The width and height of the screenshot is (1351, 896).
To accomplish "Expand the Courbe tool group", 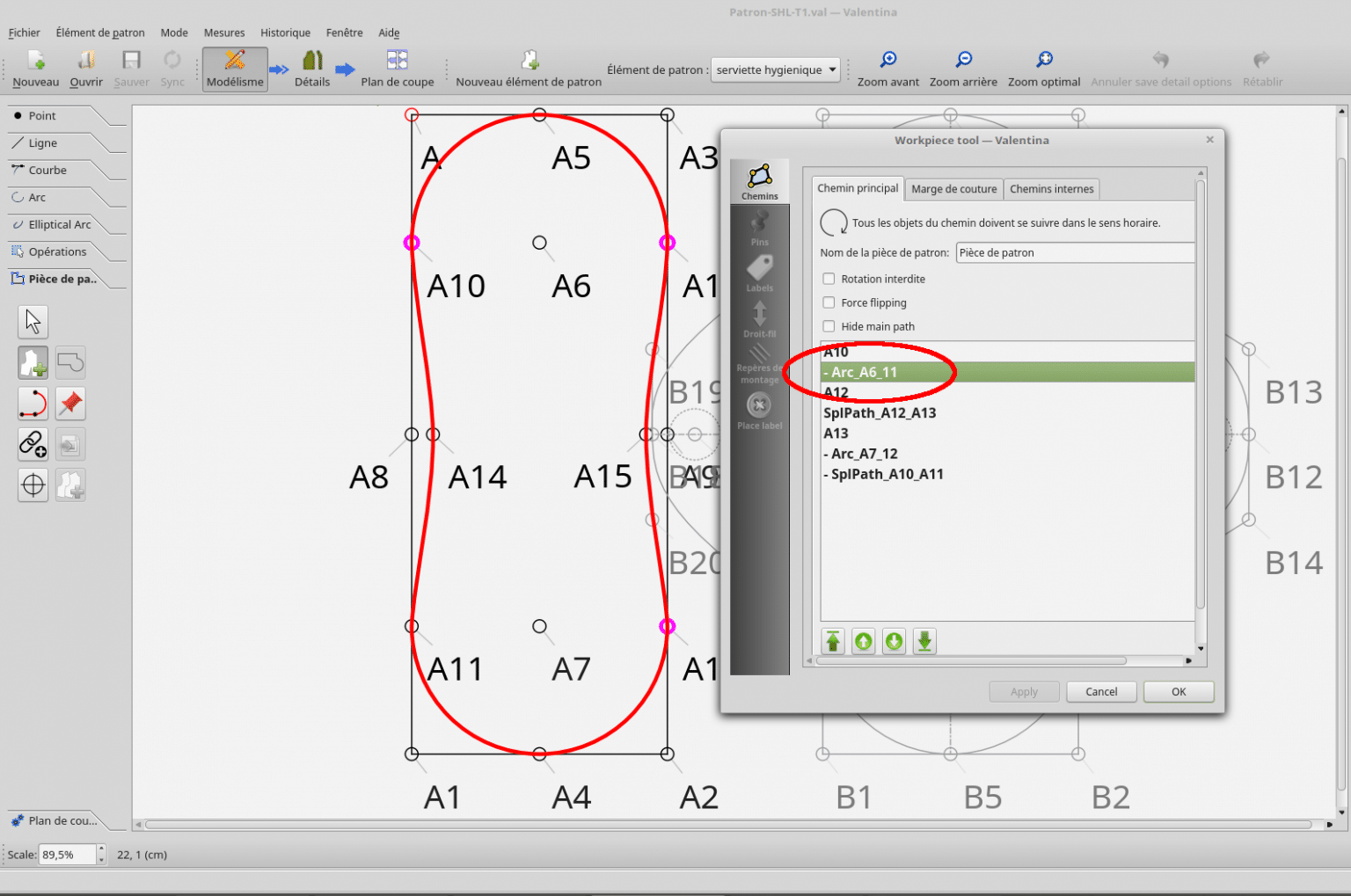I will [x=47, y=171].
